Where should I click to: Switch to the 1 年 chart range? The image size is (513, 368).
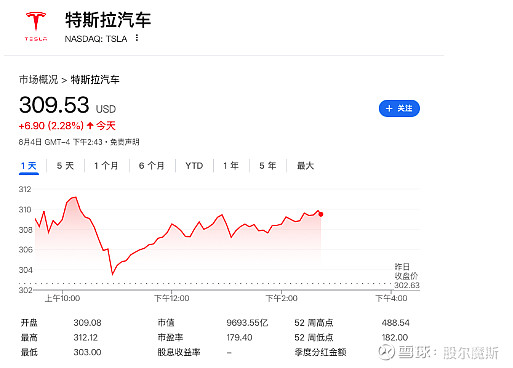[231, 166]
